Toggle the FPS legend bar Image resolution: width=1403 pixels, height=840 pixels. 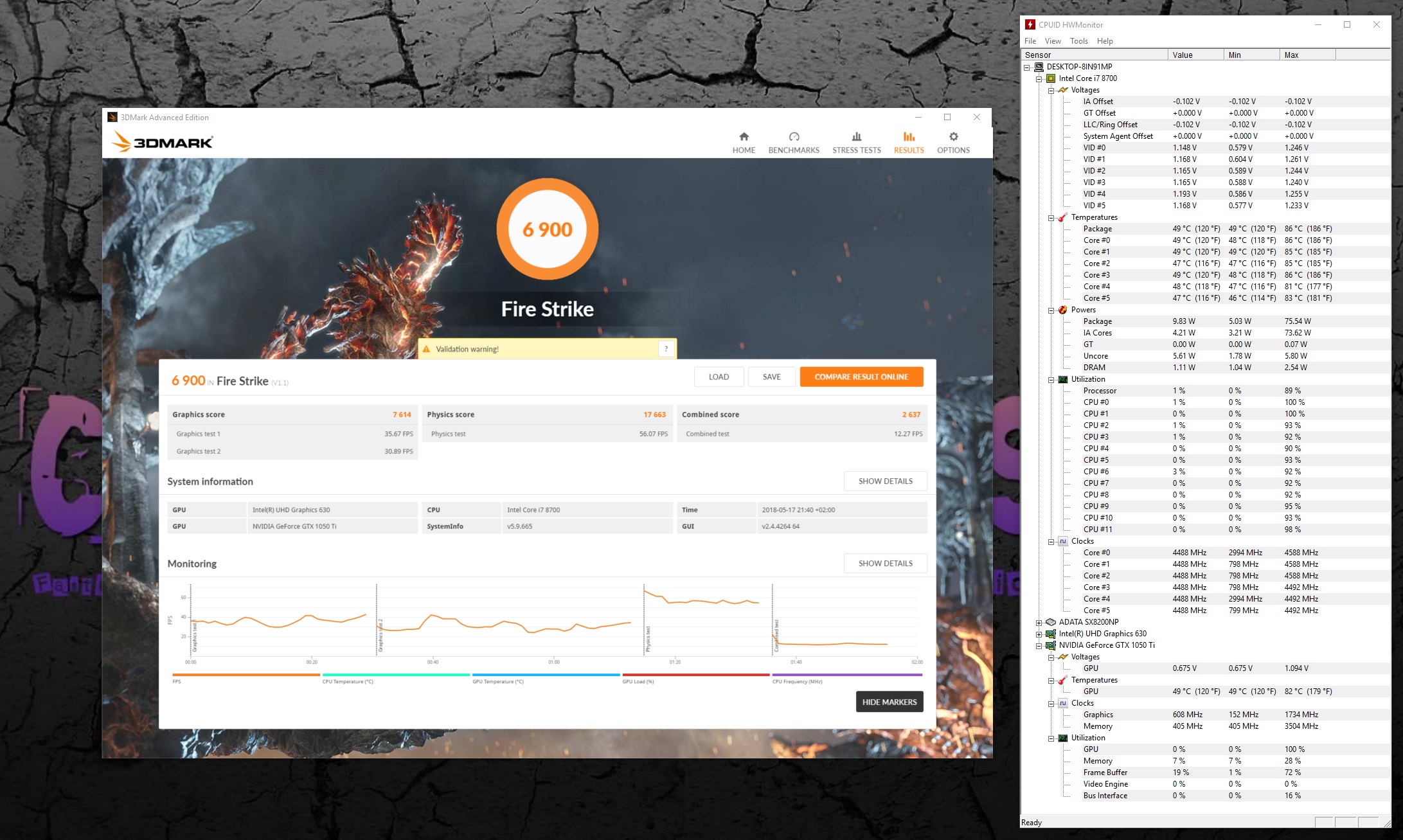(x=246, y=675)
